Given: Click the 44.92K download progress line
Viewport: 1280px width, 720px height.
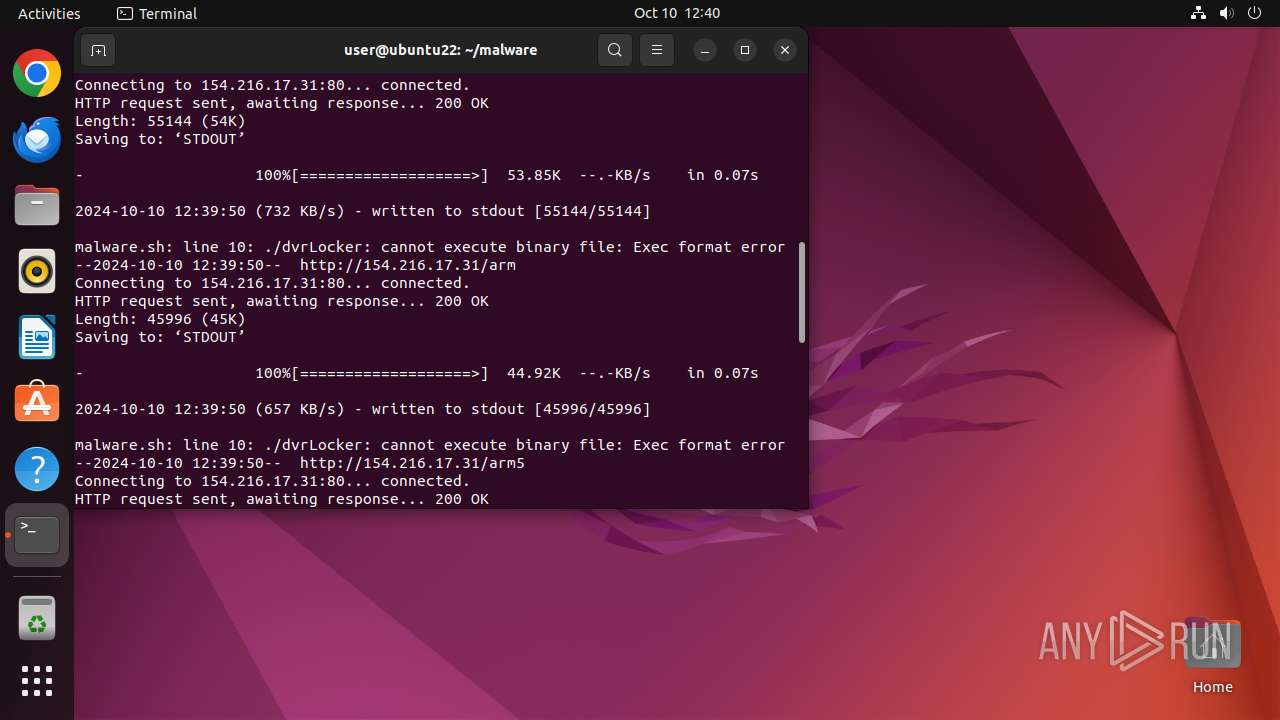Looking at the screenshot, I should pyautogui.click(x=417, y=373).
